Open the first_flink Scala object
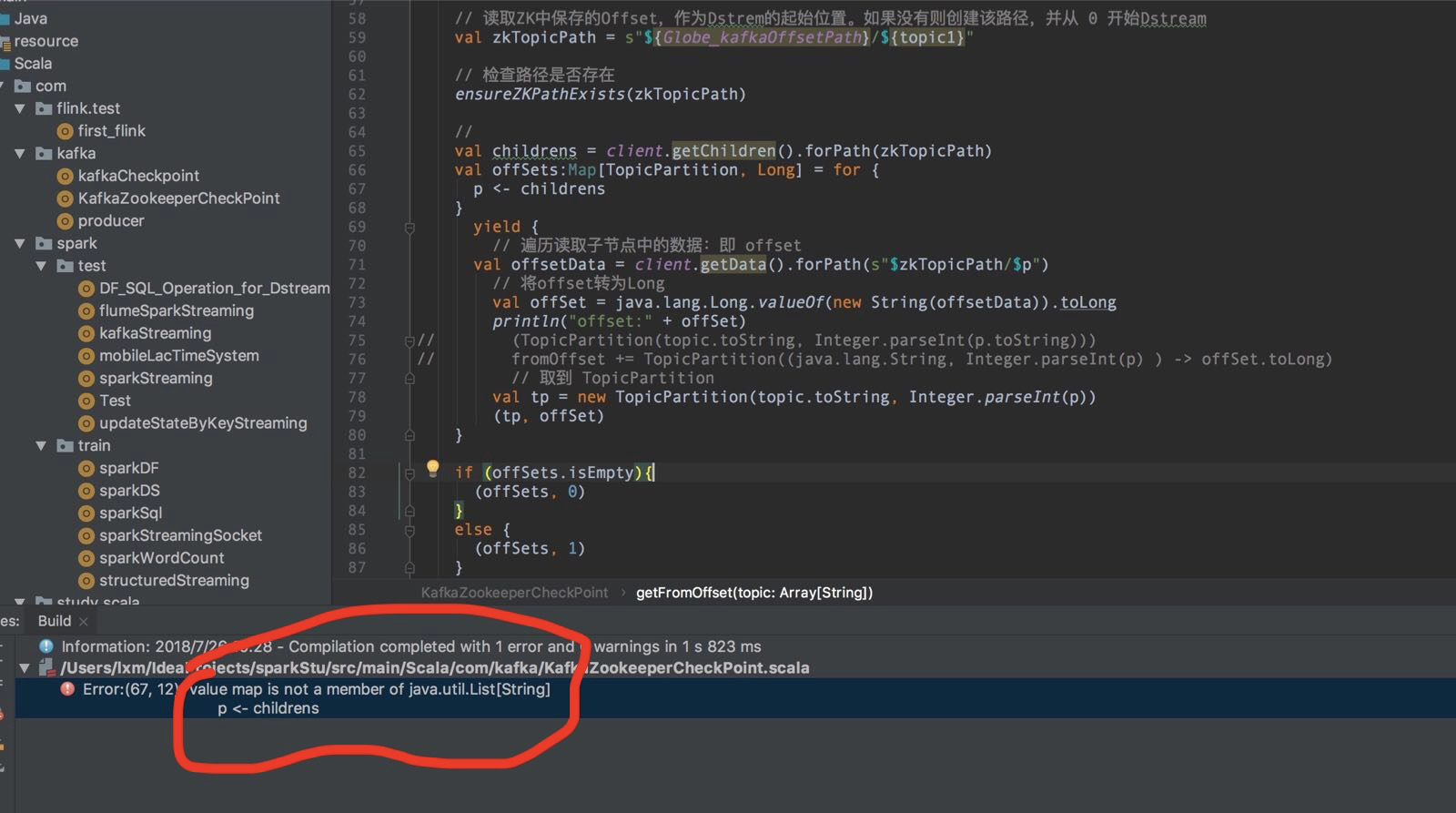1456x813 pixels. [111, 130]
